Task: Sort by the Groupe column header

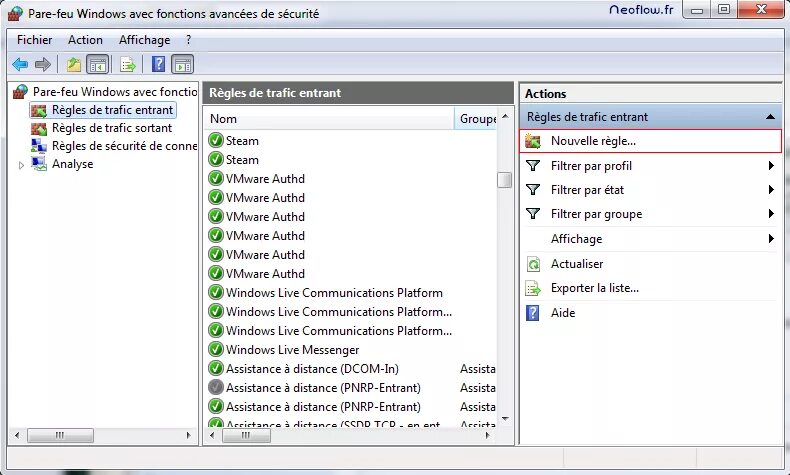Action: coord(477,119)
